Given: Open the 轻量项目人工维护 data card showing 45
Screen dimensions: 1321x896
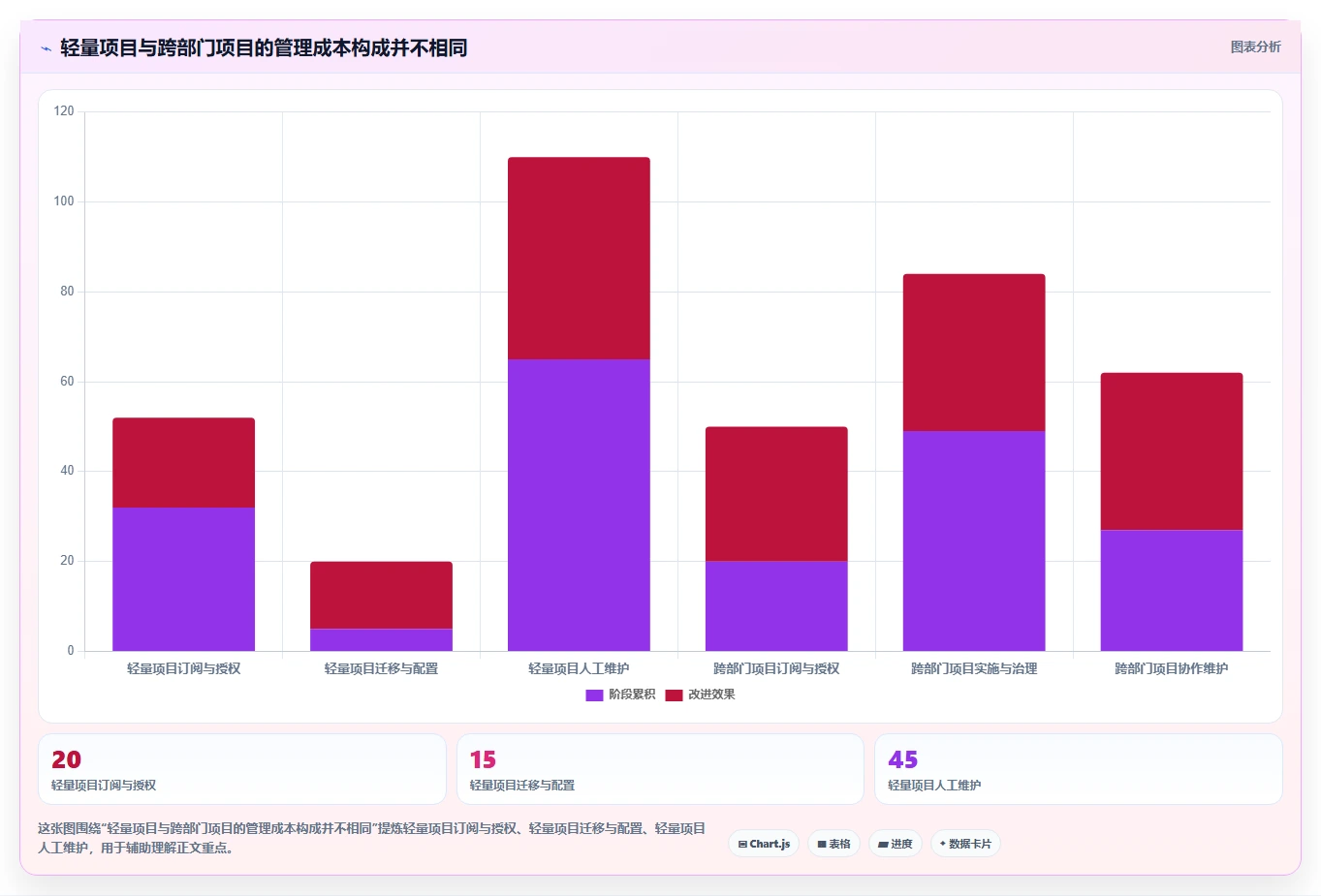Looking at the screenshot, I should [x=1078, y=769].
